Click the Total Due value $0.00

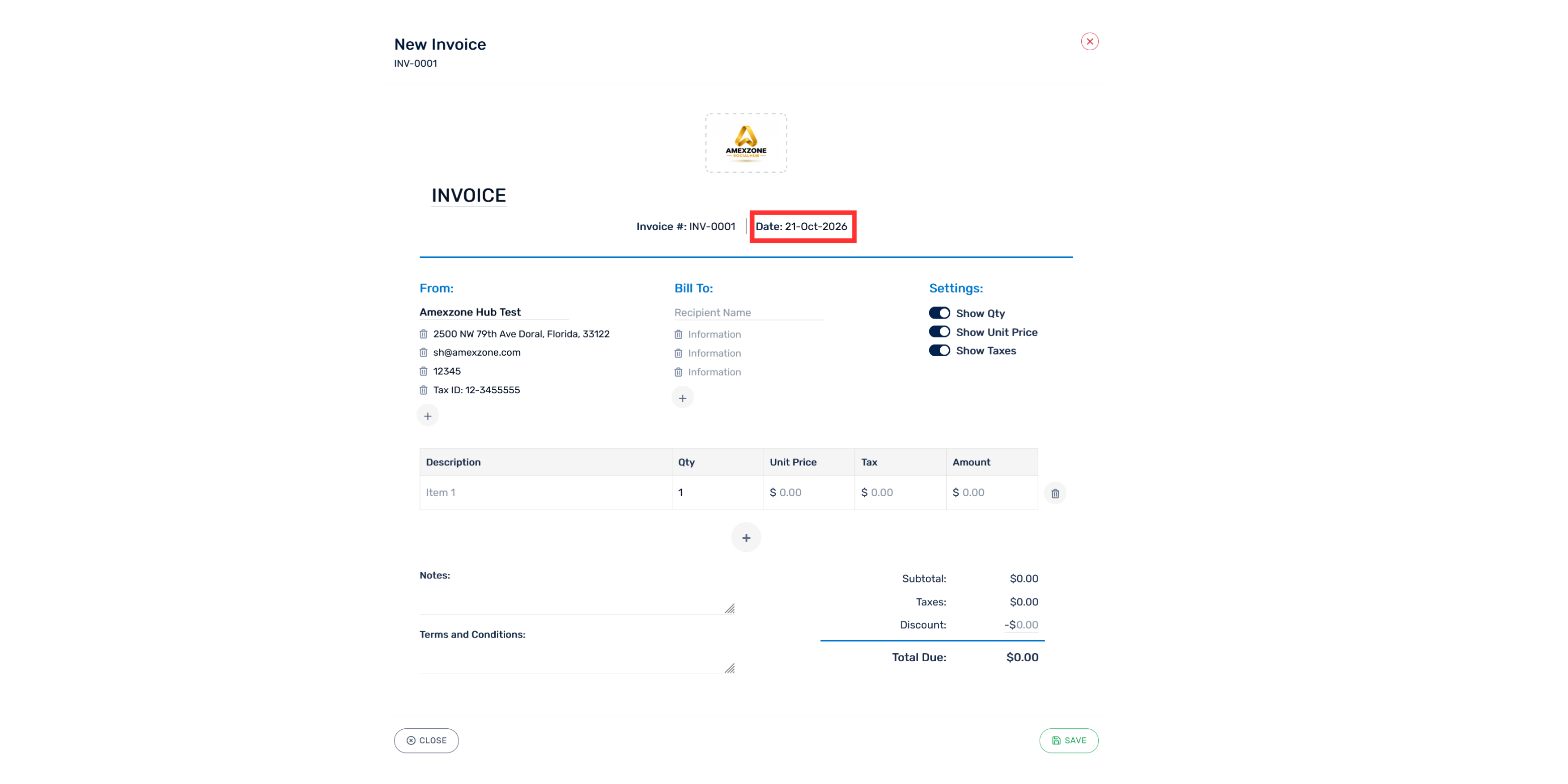coord(1022,658)
